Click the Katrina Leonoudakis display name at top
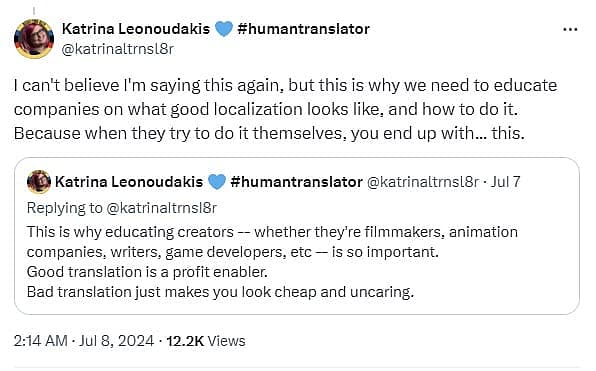 point(136,29)
